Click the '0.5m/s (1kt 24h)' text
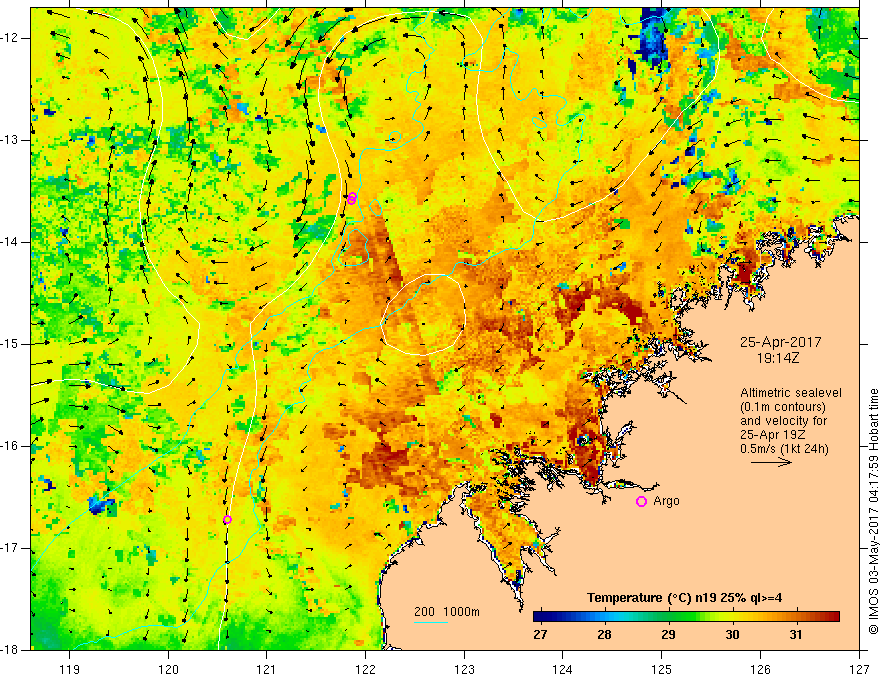Viewport: 880px width, 680px height. point(784,449)
